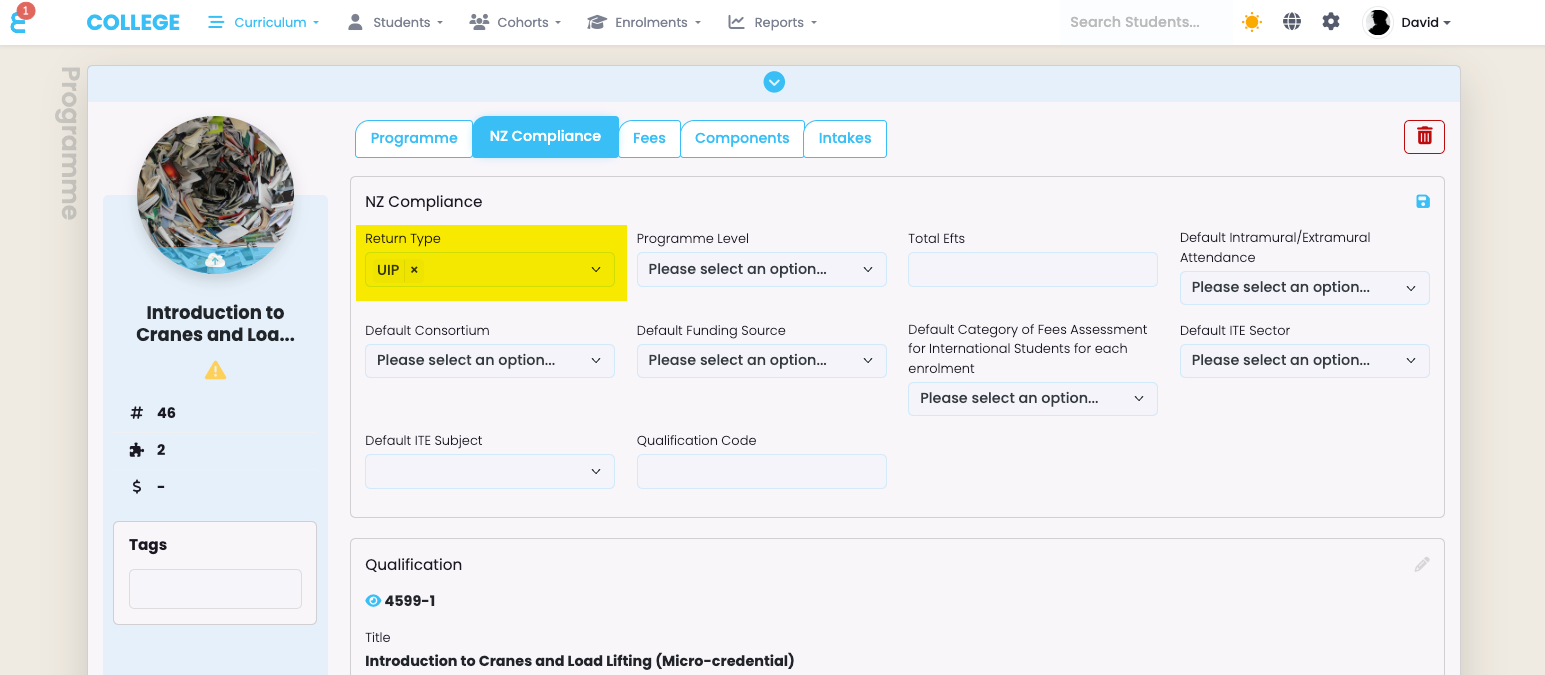1545x675 pixels.
Task: Expand the Return Type dropdown
Action: (x=596, y=270)
